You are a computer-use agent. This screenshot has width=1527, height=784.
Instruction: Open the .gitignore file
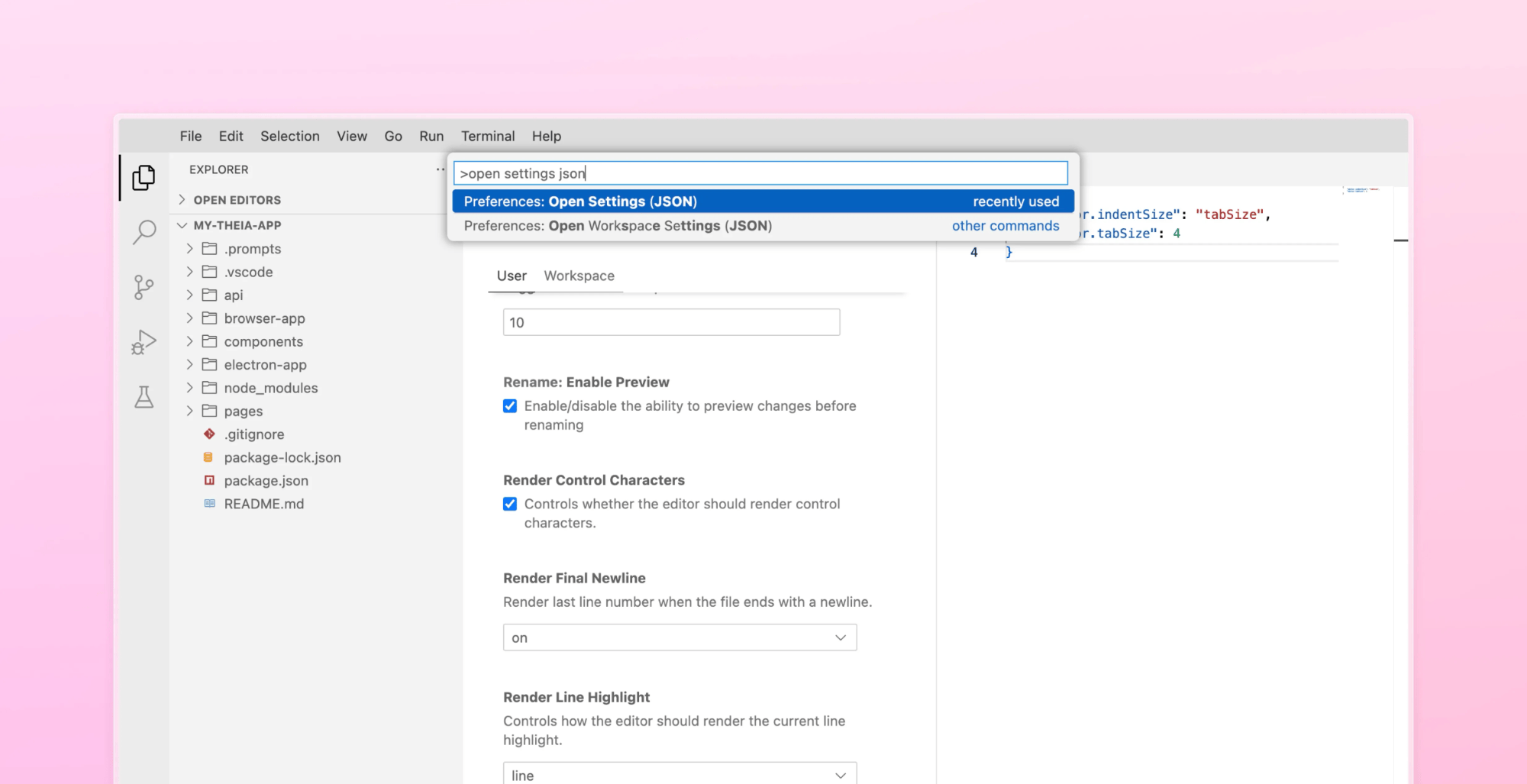point(253,434)
